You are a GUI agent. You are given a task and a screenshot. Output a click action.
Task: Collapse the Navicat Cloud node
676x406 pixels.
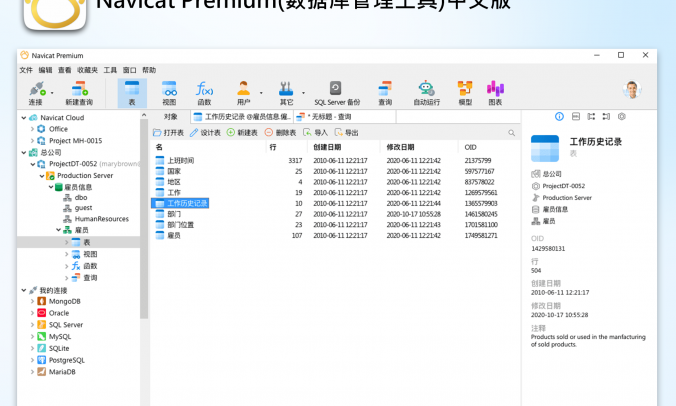pyautogui.click(x=24, y=118)
